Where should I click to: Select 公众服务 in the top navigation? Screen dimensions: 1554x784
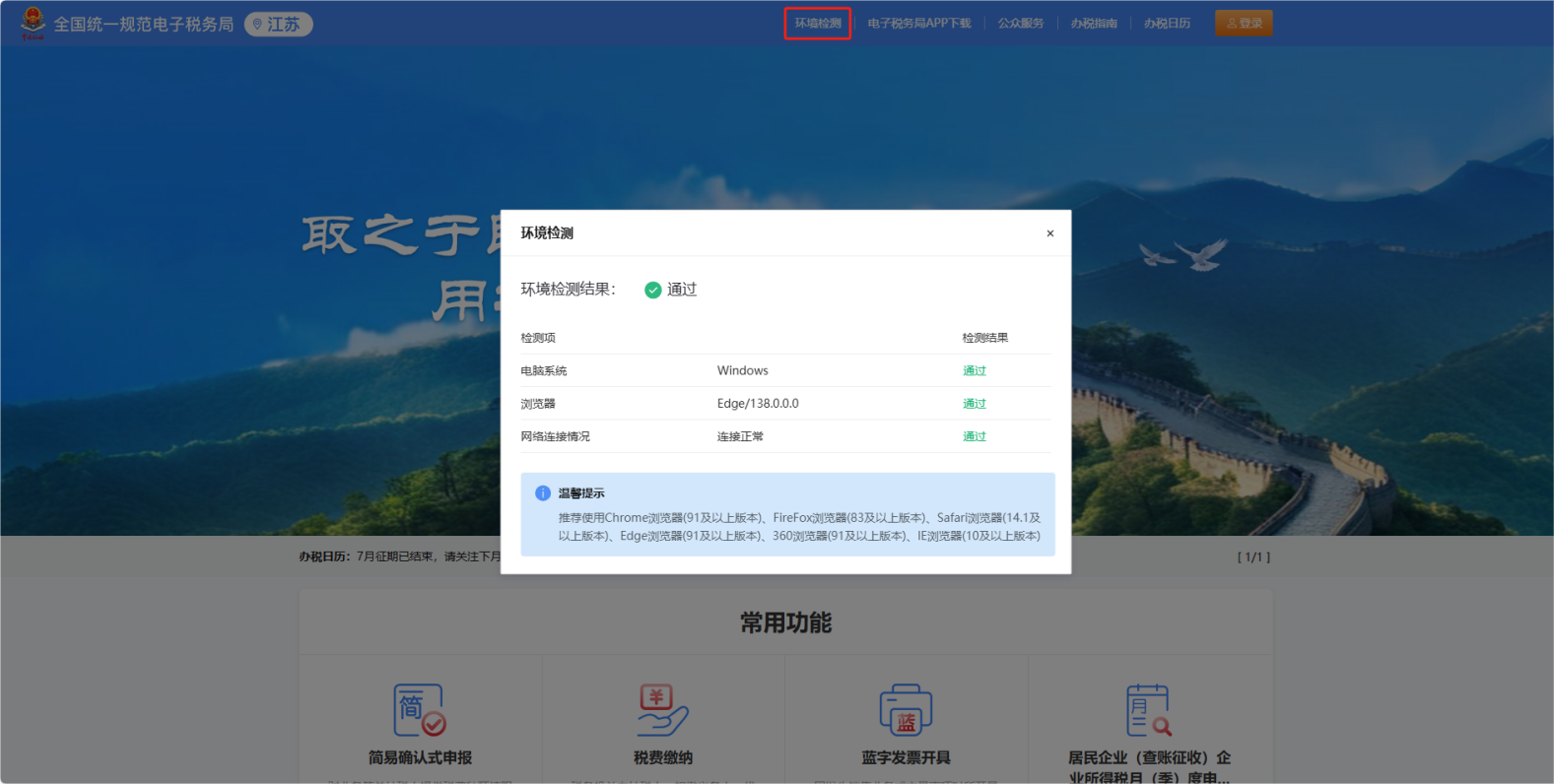[1020, 24]
